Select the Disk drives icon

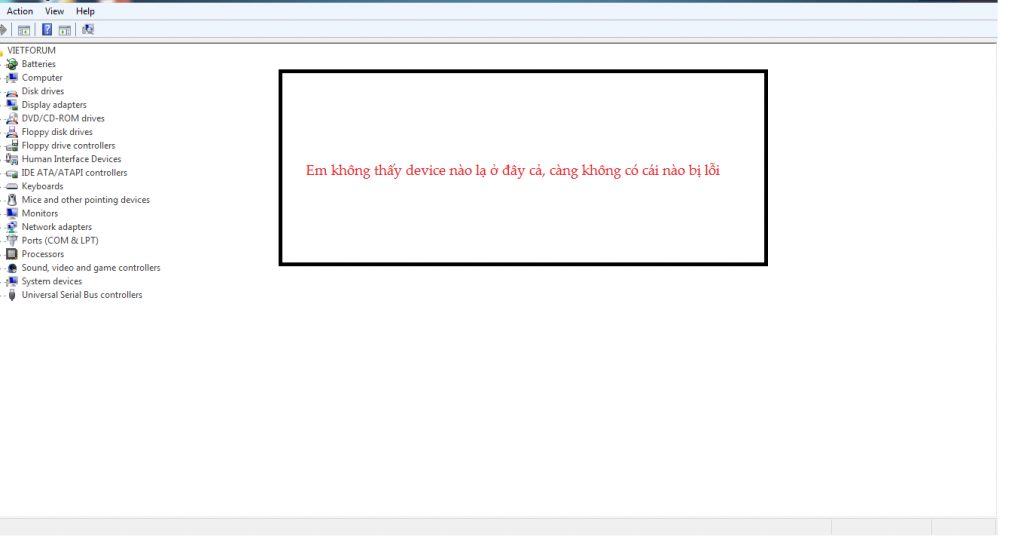12,91
